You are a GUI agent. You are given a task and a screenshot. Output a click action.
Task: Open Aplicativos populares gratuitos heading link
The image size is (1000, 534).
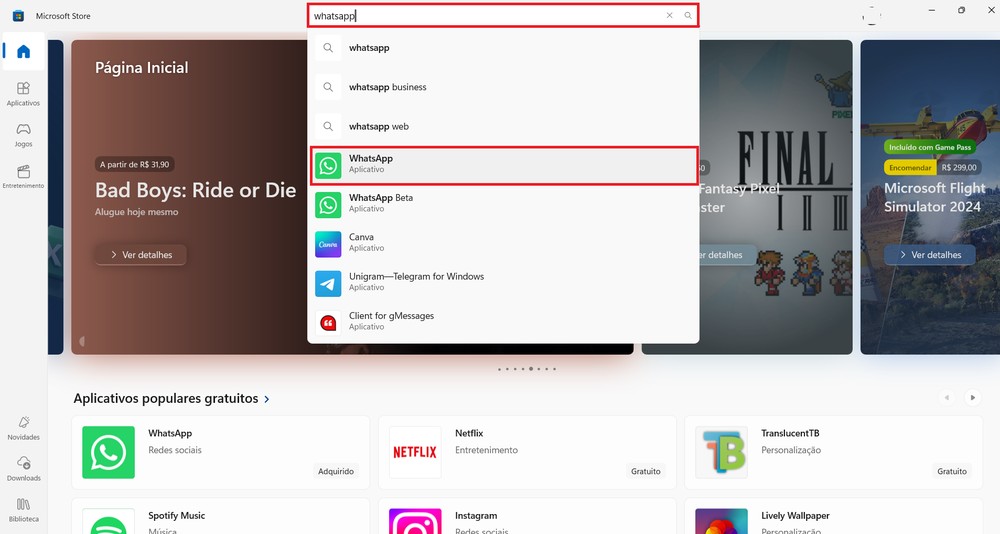tap(166, 398)
